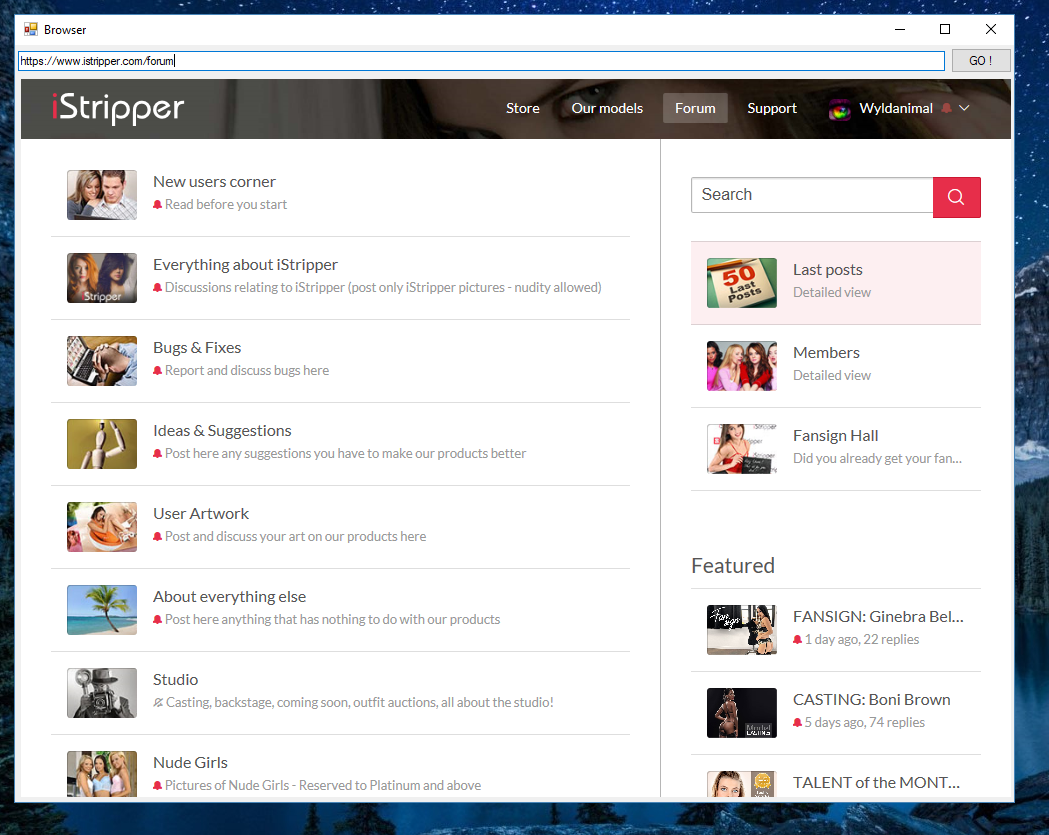Click the 'Did you already get your fan...' text
Viewport: 1049px width, 835px height.
[x=877, y=458]
